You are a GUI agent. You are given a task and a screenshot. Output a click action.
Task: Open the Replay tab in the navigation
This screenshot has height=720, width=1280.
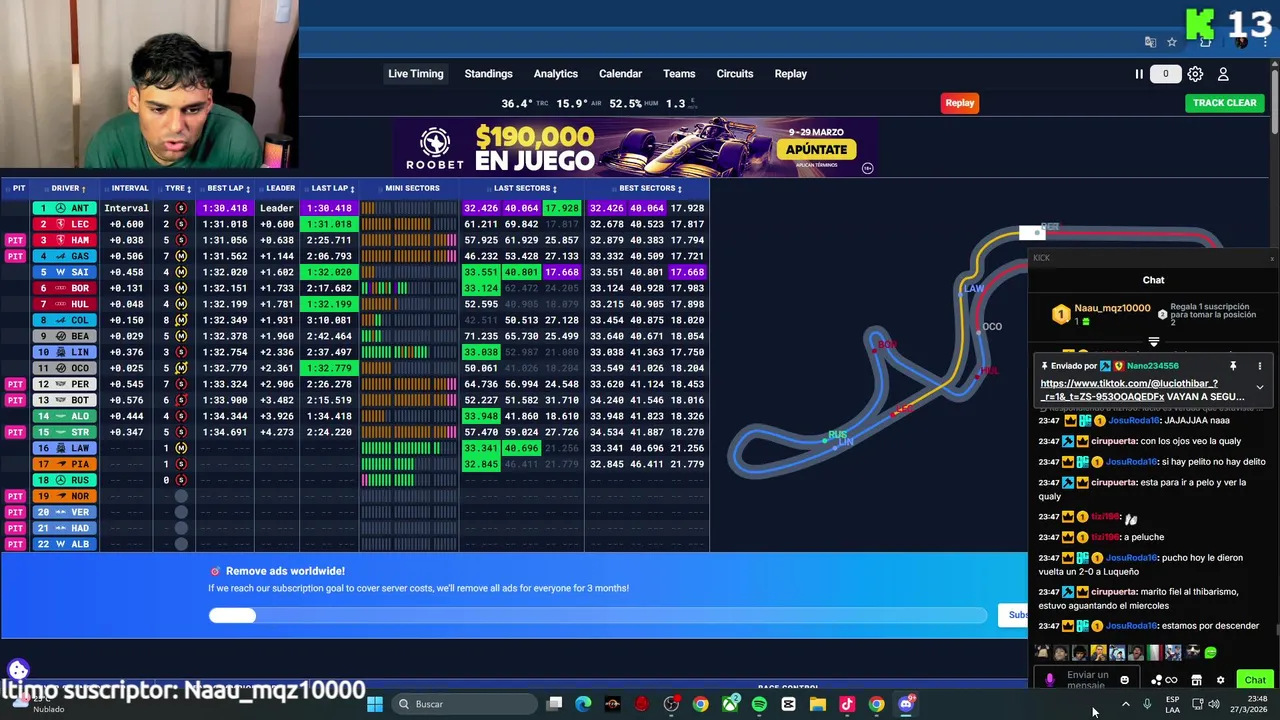pos(790,74)
